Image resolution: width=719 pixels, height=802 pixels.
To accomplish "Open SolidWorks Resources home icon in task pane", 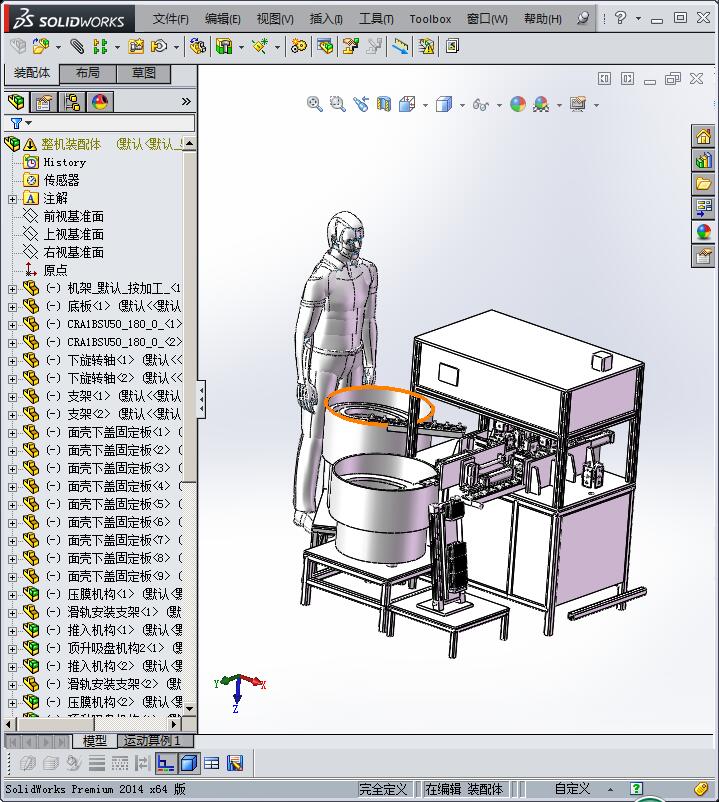I will tap(703, 137).
